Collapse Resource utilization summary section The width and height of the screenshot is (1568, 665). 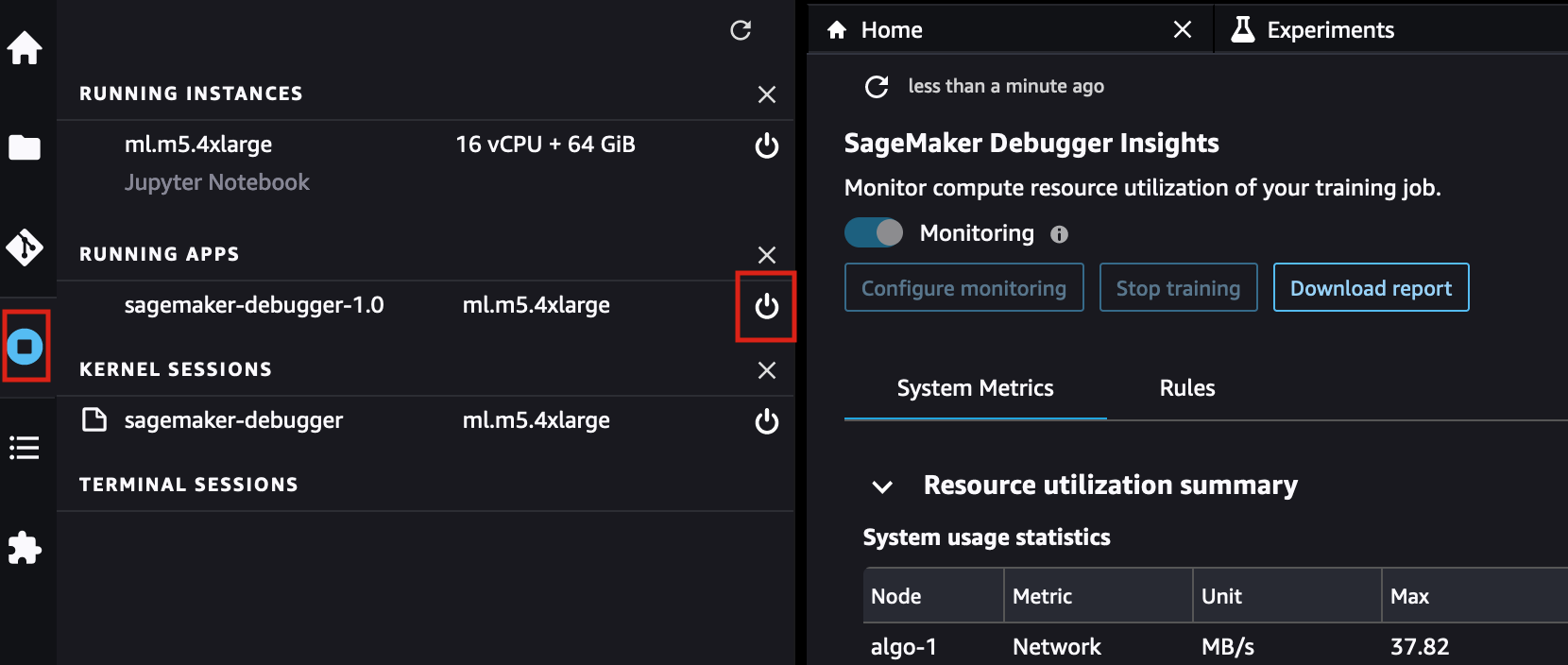click(x=882, y=486)
